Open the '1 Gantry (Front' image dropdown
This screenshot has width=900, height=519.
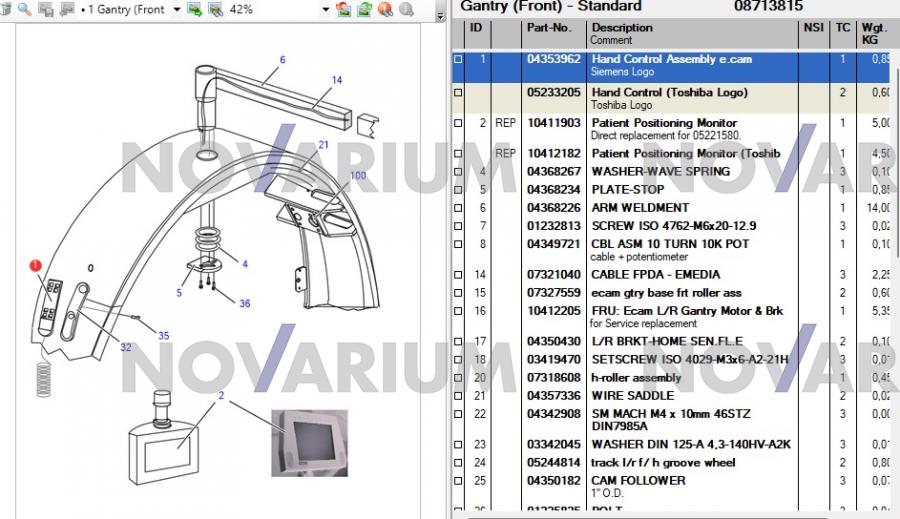click(x=177, y=9)
